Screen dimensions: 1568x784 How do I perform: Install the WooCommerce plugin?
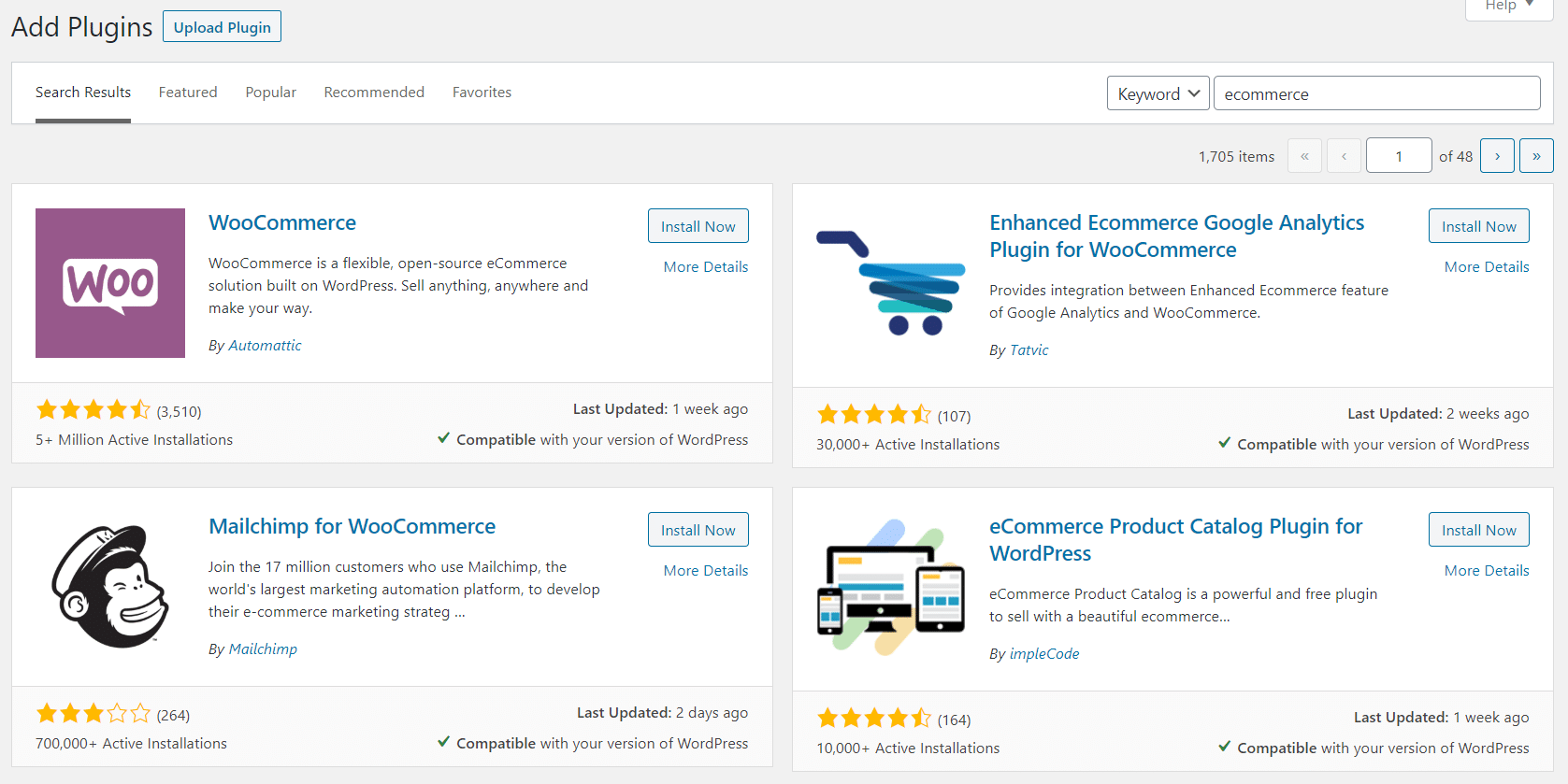[698, 226]
